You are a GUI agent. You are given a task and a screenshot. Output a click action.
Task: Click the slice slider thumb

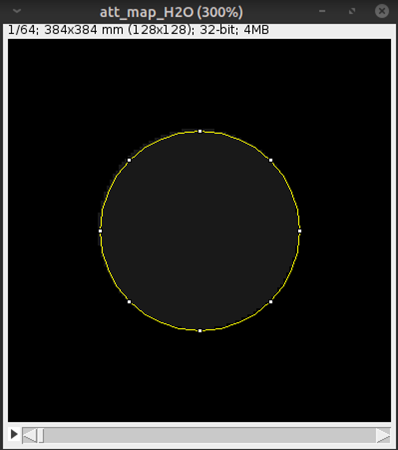[x=41, y=435]
